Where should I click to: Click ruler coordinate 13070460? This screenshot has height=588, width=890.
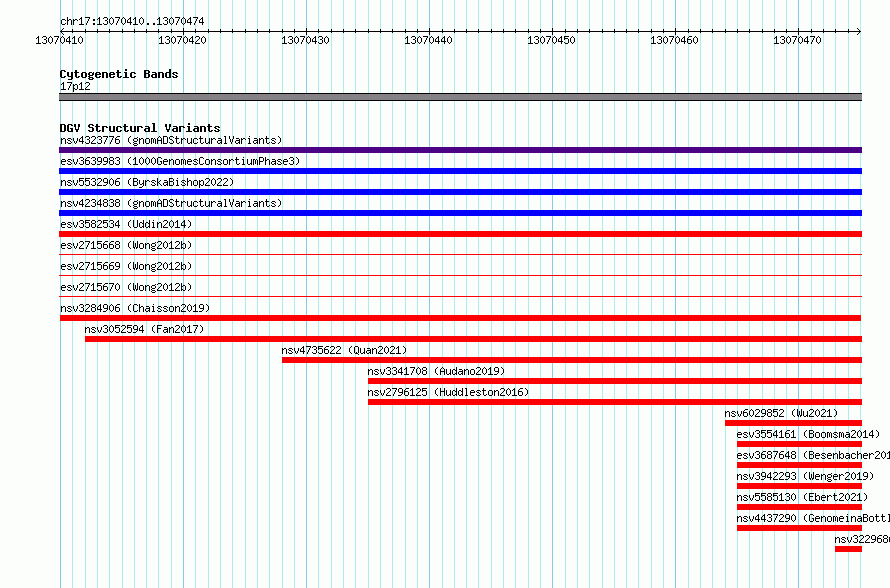[674, 40]
